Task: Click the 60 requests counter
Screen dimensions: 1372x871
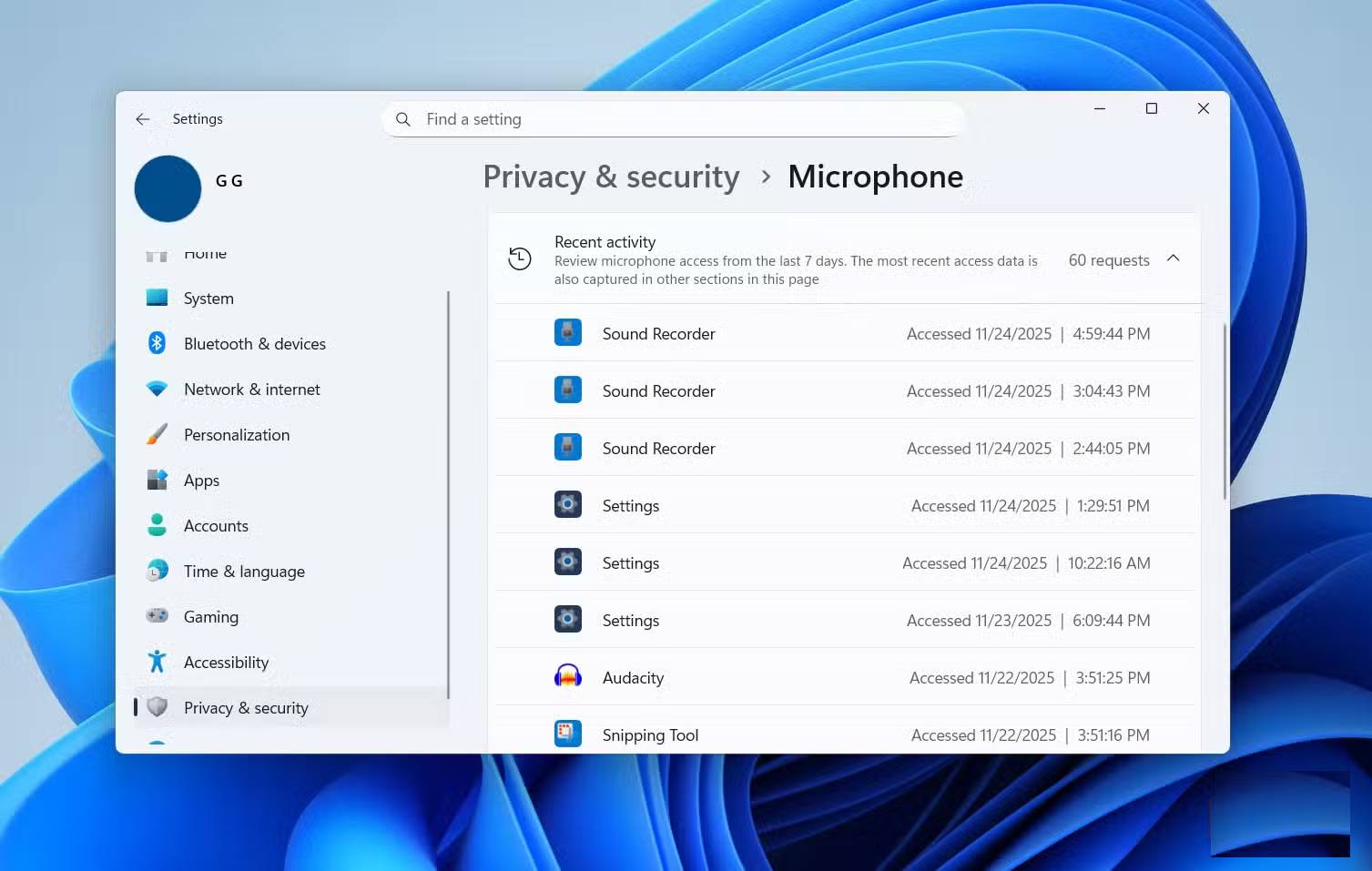Action: [1108, 260]
